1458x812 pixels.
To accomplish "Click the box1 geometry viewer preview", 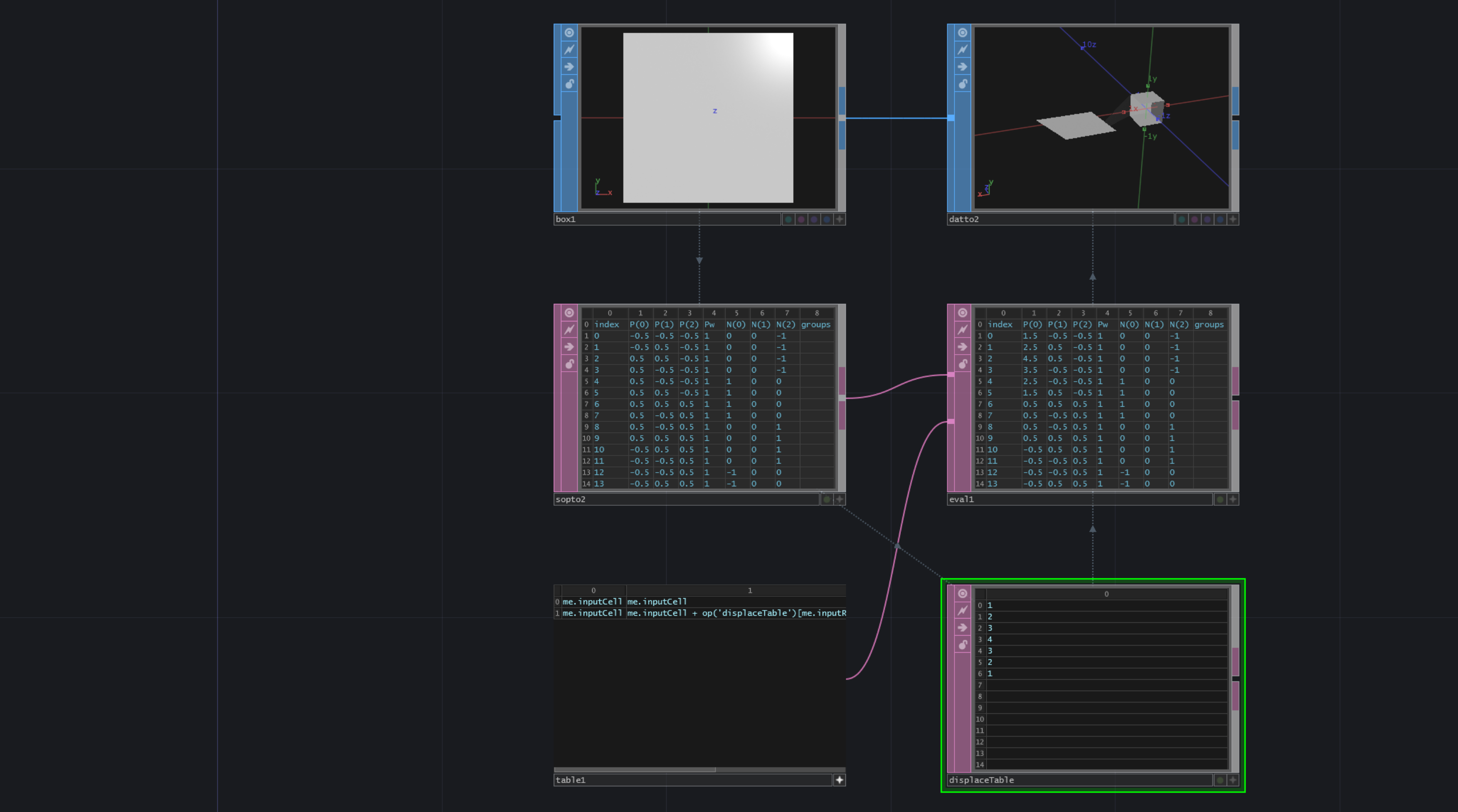I will [708, 118].
